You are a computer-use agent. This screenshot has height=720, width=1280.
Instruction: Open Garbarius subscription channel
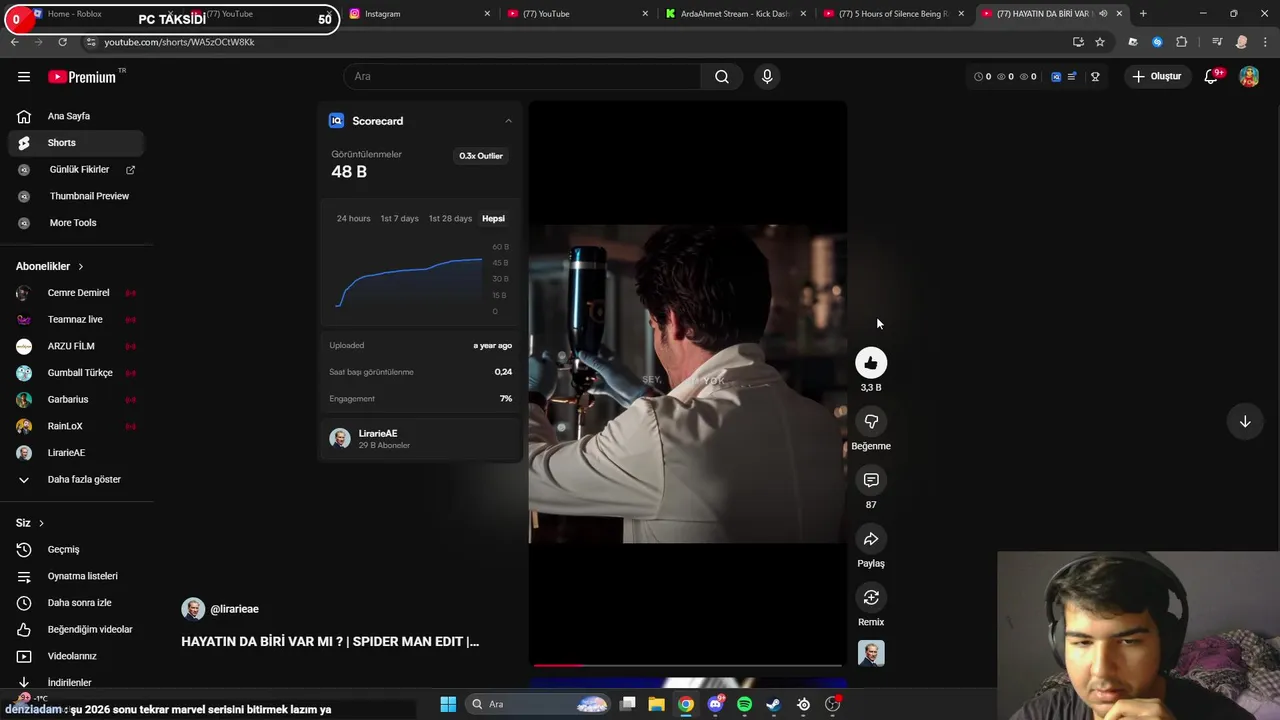coord(76,400)
